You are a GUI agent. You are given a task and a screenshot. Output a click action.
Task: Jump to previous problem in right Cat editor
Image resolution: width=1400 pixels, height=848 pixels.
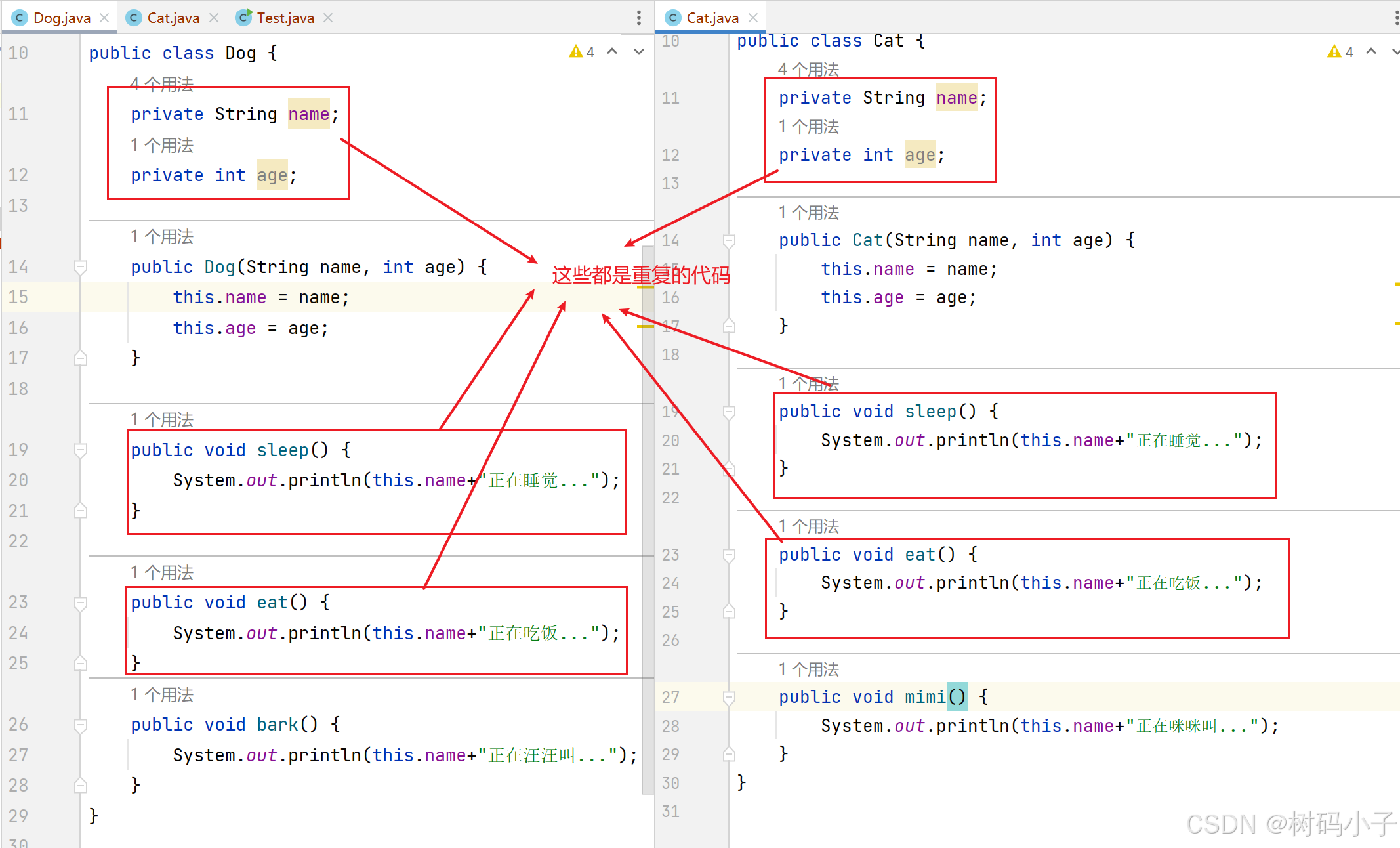click(1371, 52)
